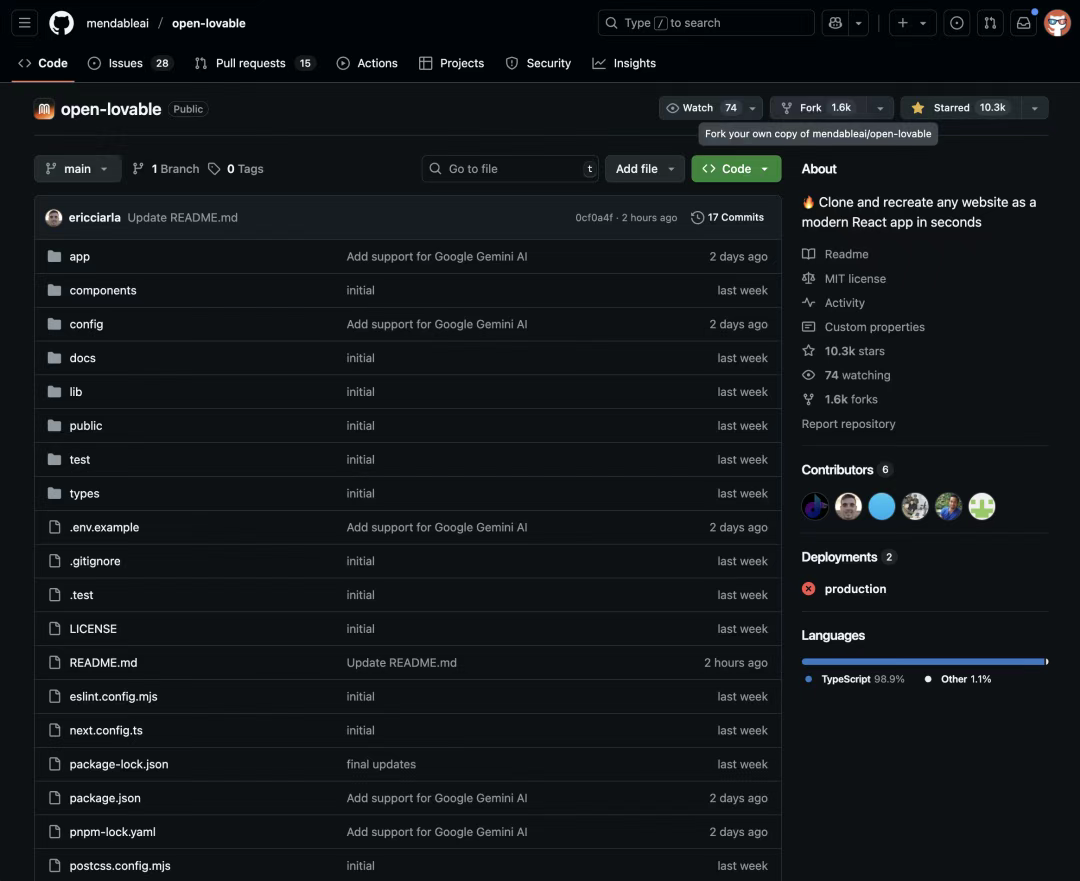The height and width of the screenshot is (881, 1080).
Task: Open the mendableai owner link
Action: [117, 23]
